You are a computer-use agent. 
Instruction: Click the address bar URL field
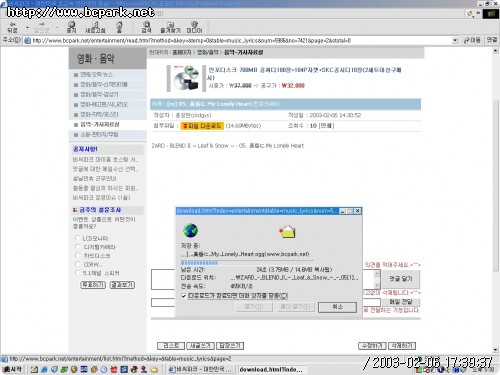(x=240, y=41)
